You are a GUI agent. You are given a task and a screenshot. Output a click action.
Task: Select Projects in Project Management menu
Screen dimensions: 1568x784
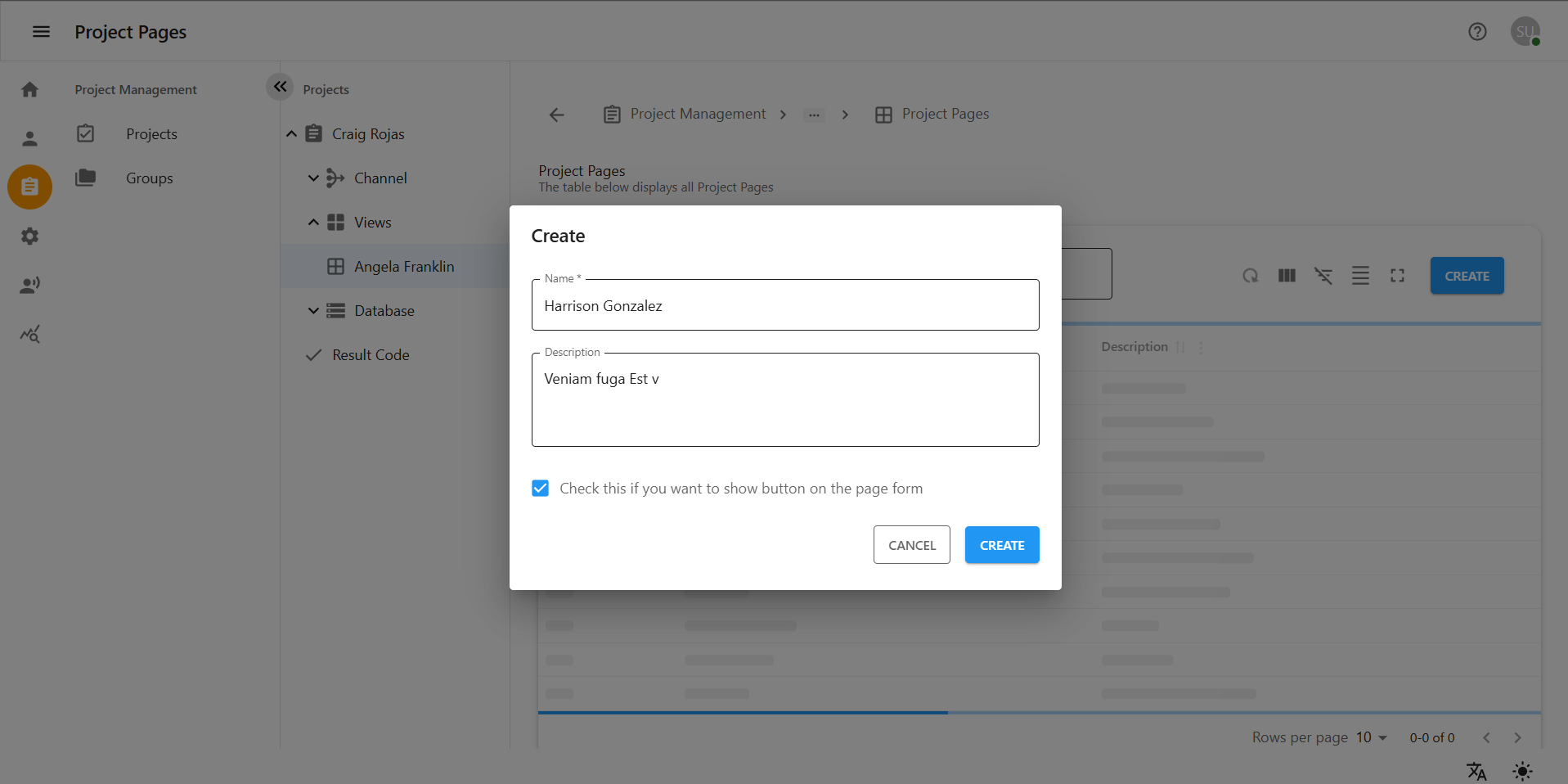point(151,133)
